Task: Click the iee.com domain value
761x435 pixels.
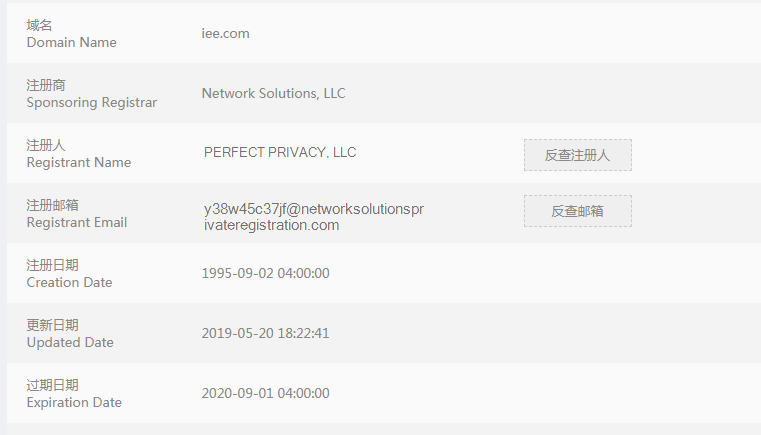Action: (225, 33)
